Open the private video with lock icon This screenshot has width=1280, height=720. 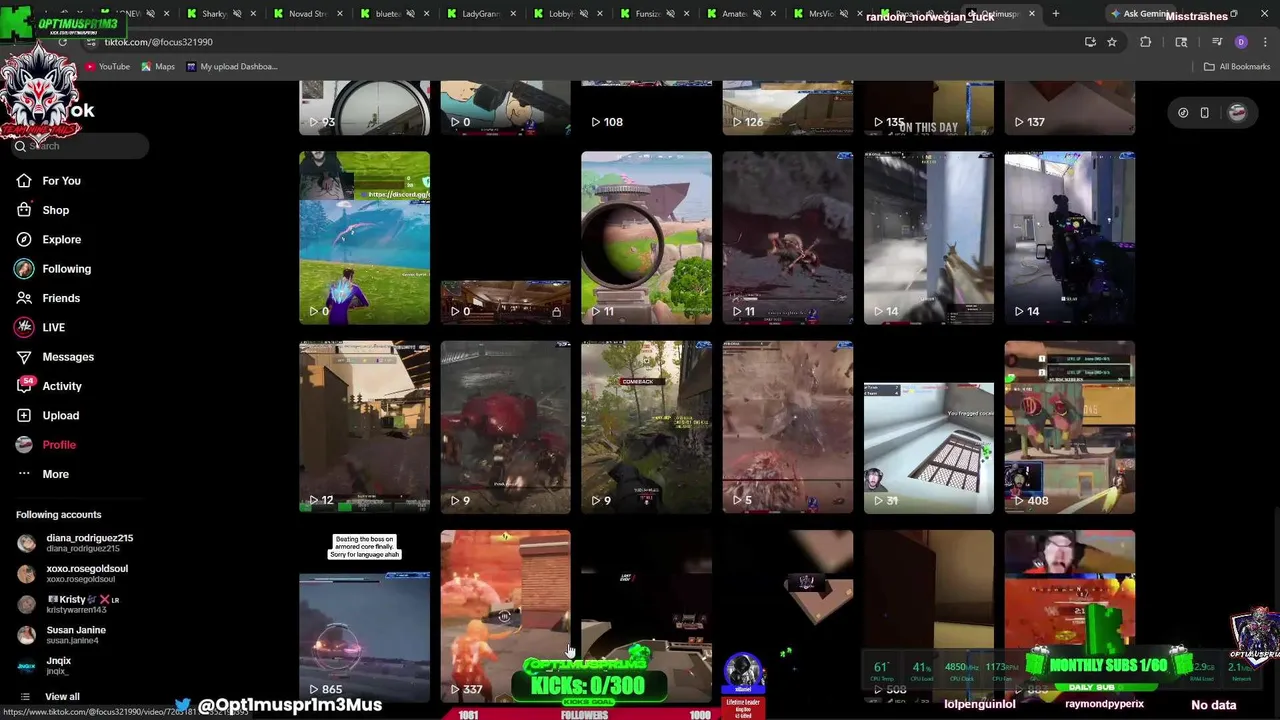coord(505,238)
